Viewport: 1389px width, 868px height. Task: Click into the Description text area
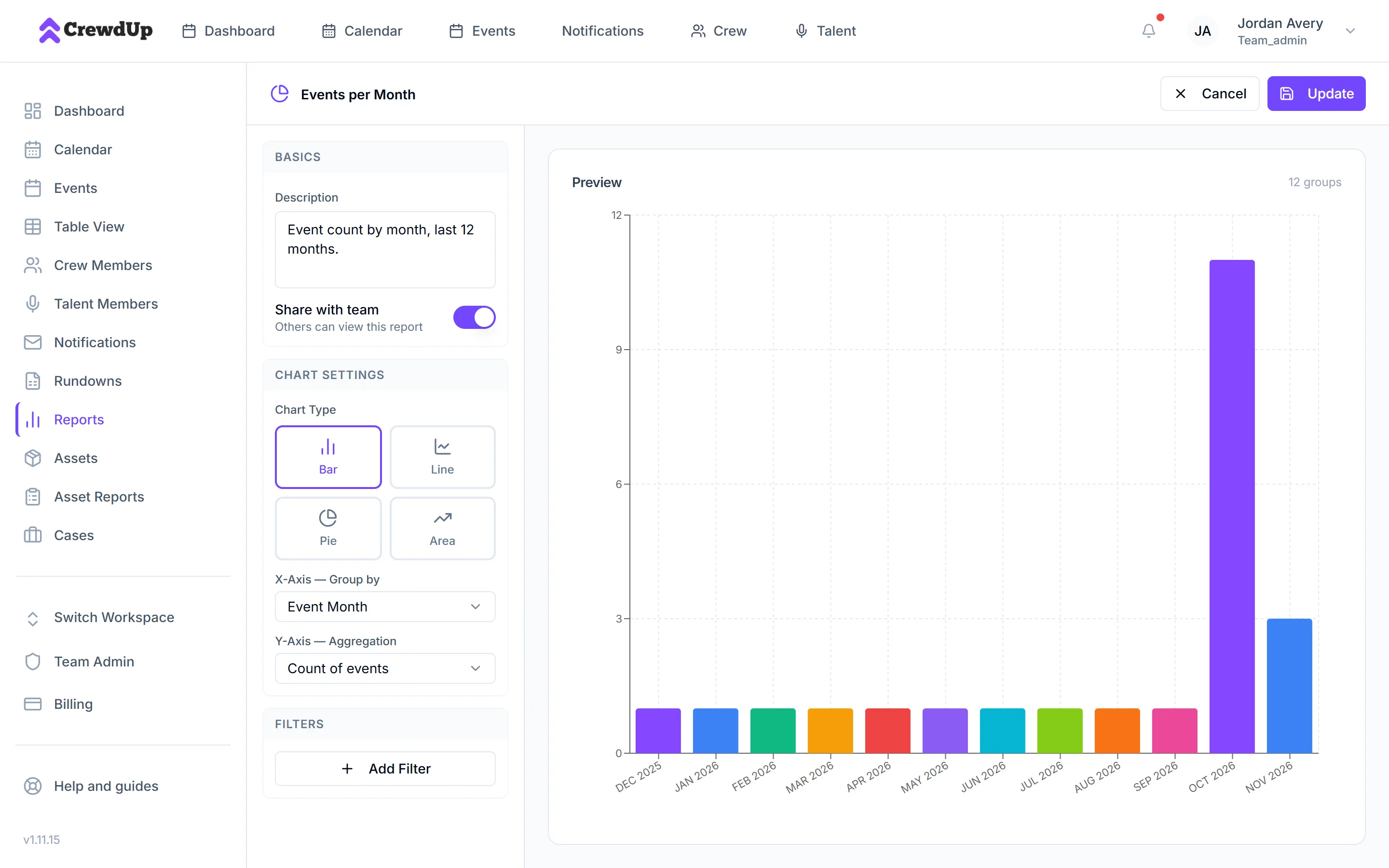[384, 250]
